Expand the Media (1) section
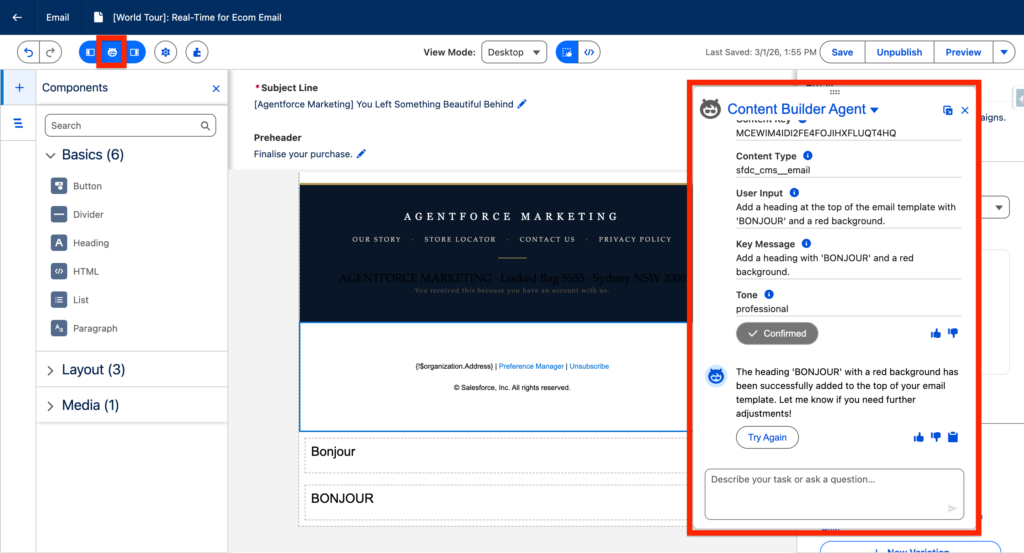The height and width of the screenshot is (553, 1024). tap(51, 405)
